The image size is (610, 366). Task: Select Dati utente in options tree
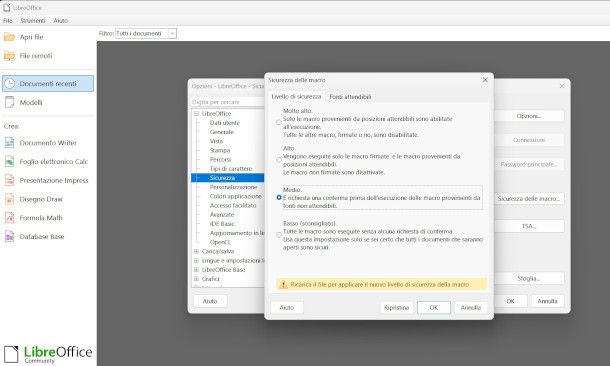point(225,123)
